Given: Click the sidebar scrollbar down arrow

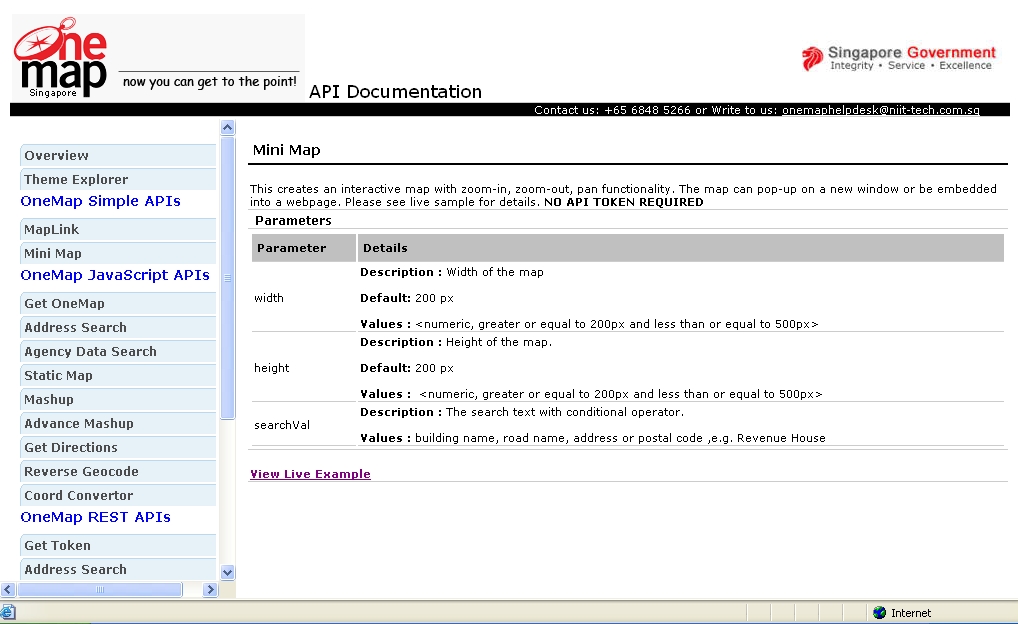Looking at the screenshot, I should (x=227, y=573).
